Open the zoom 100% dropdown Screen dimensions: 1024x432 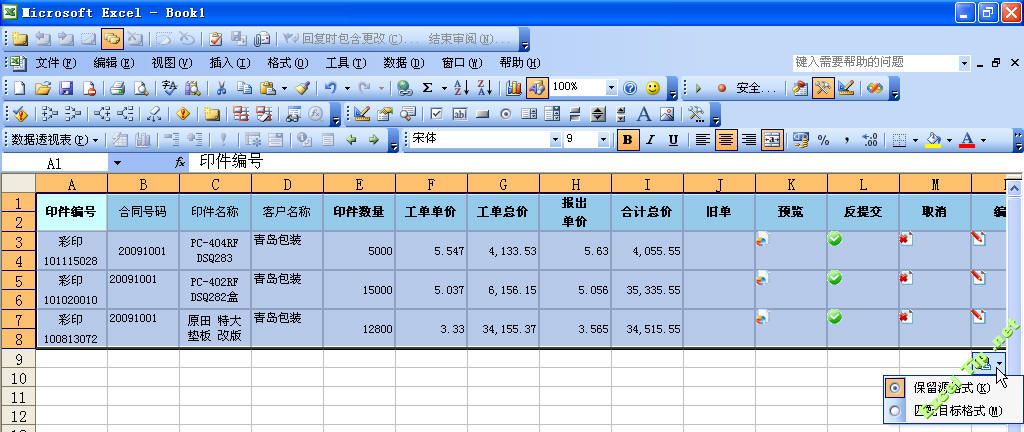click(x=611, y=88)
